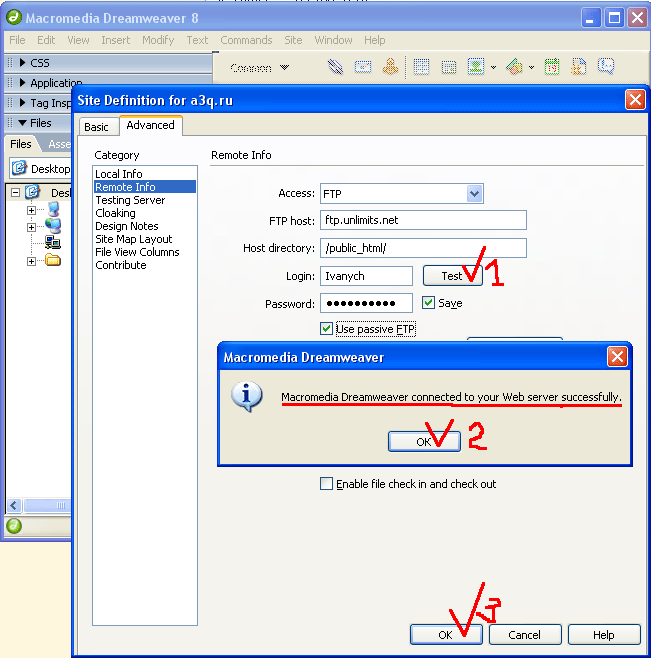The image size is (651, 658).
Task: Click the Named Anchor icon in Insert bar
Action: tap(390, 66)
